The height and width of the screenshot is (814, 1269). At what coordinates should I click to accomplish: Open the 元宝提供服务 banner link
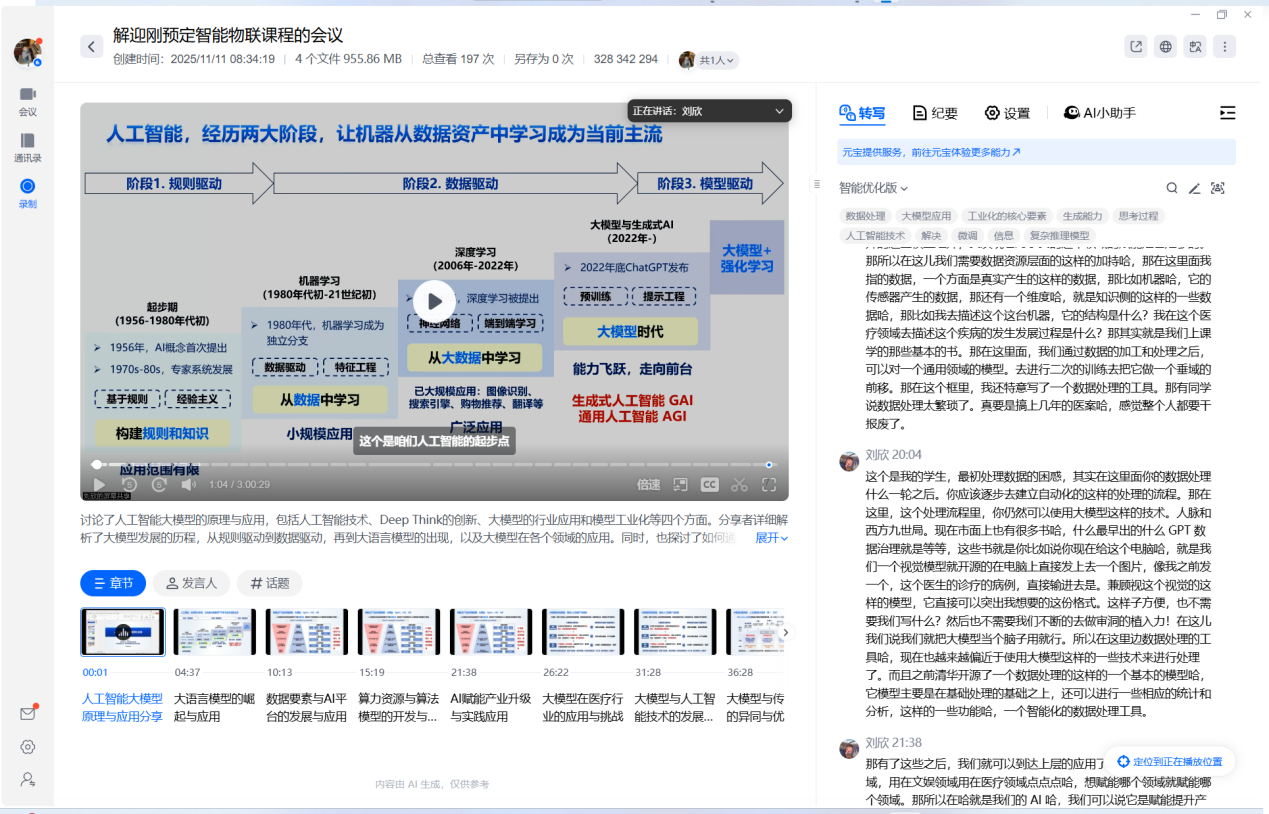tap(930, 152)
